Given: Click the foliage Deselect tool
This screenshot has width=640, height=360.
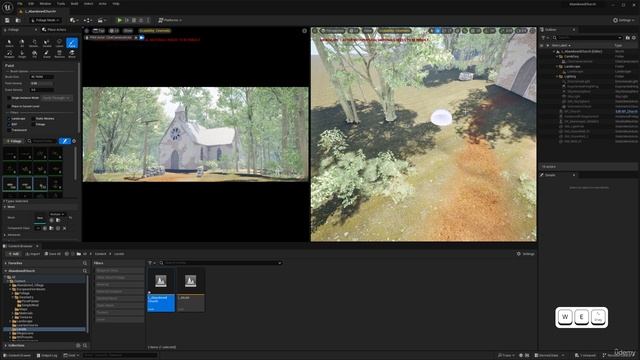Looking at the screenshot, I should tap(34, 43).
